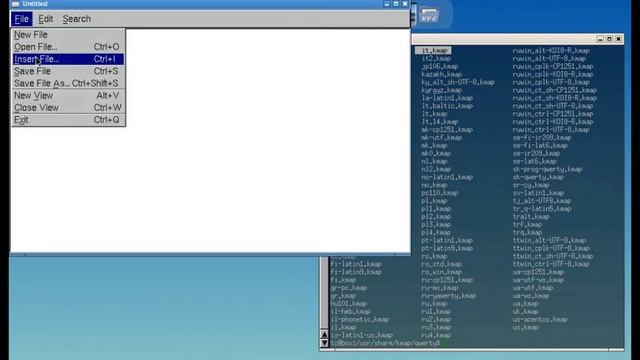640x360 pixels.
Task: Click kyrgyz.kmap in the terminal listing
Action: (x=441, y=90)
